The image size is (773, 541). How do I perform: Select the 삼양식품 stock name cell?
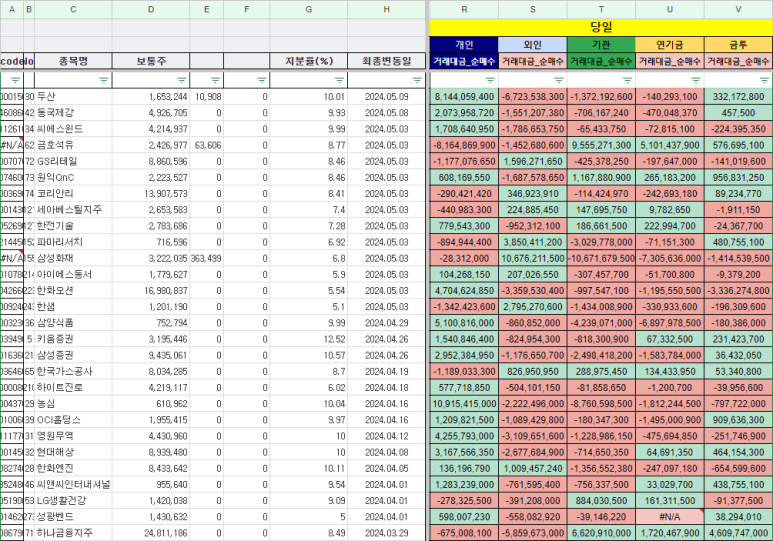(x=73, y=323)
